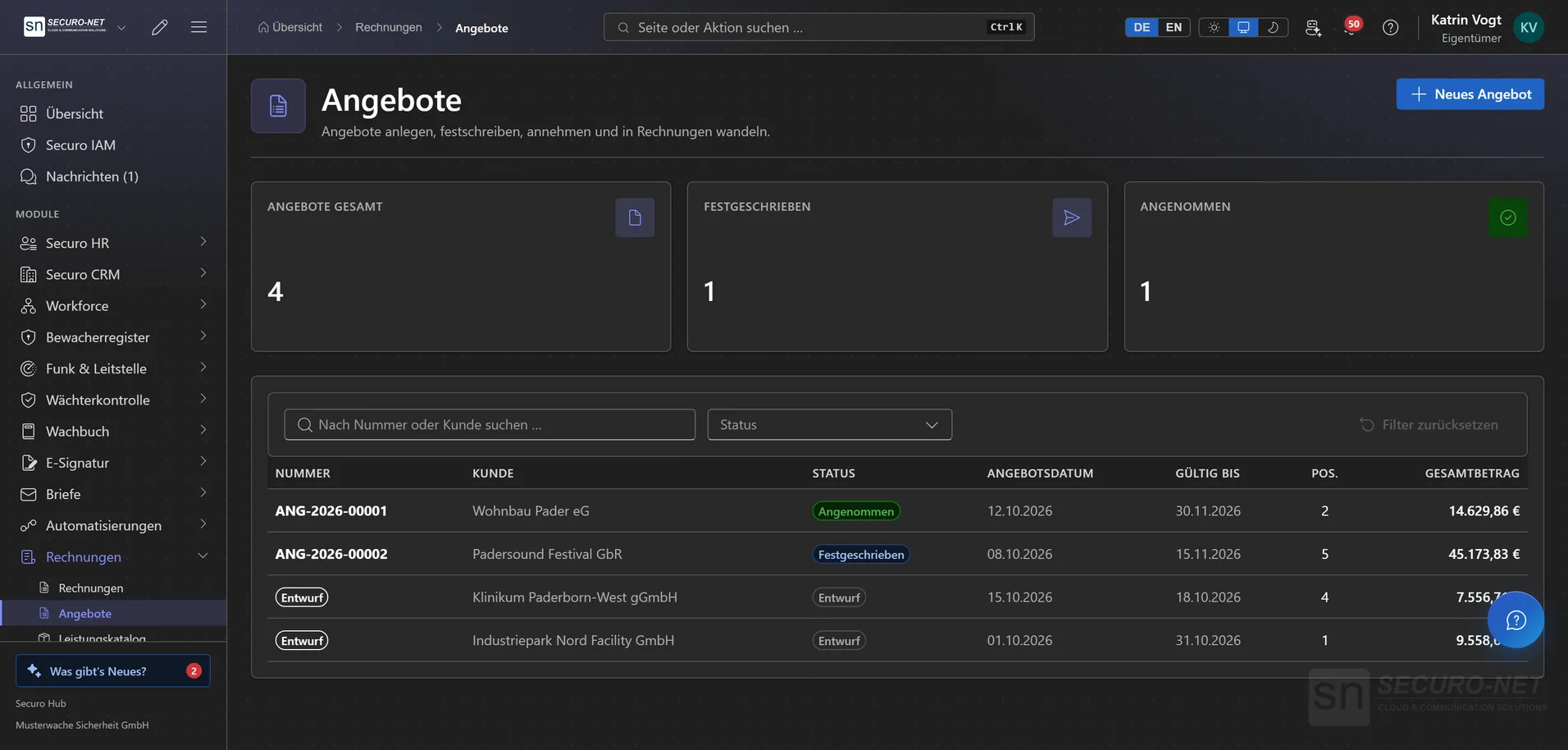
Task: Open Was gibt's Neues? panel
Action: pyautogui.click(x=113, y=670)
